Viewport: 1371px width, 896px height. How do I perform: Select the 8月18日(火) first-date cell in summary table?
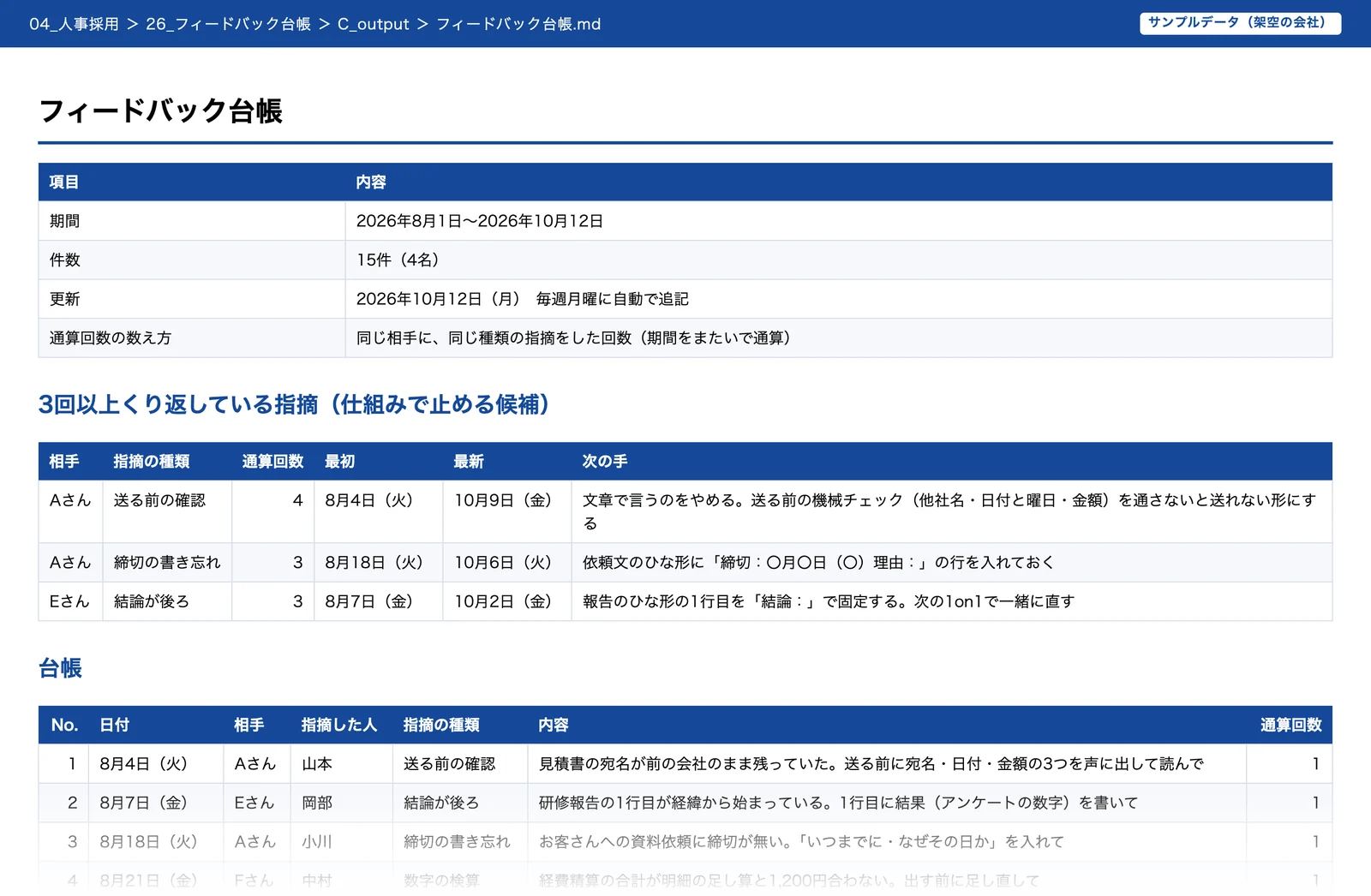pos(378,562)
